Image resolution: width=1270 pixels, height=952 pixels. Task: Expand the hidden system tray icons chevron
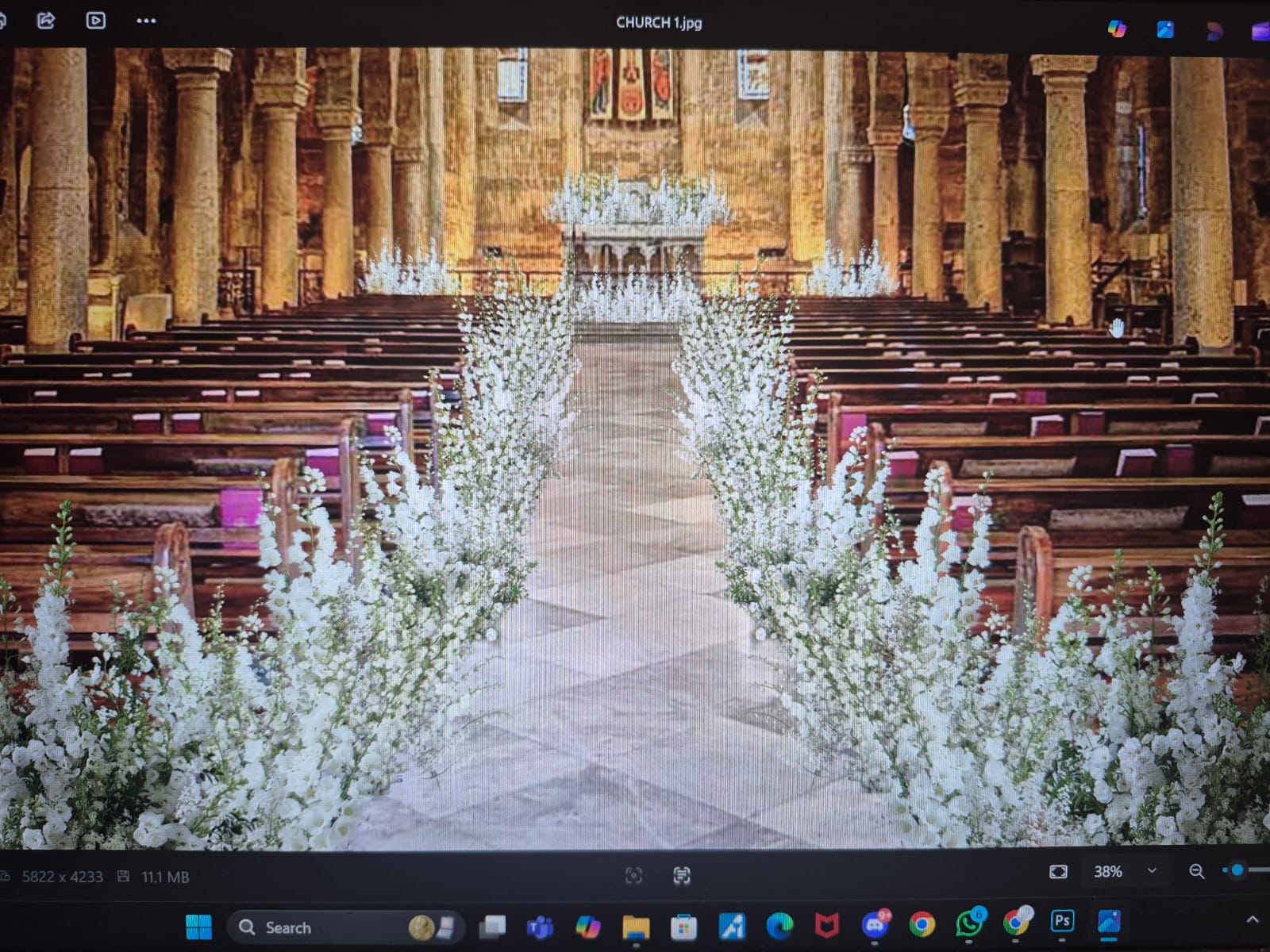pos(1253,920)
